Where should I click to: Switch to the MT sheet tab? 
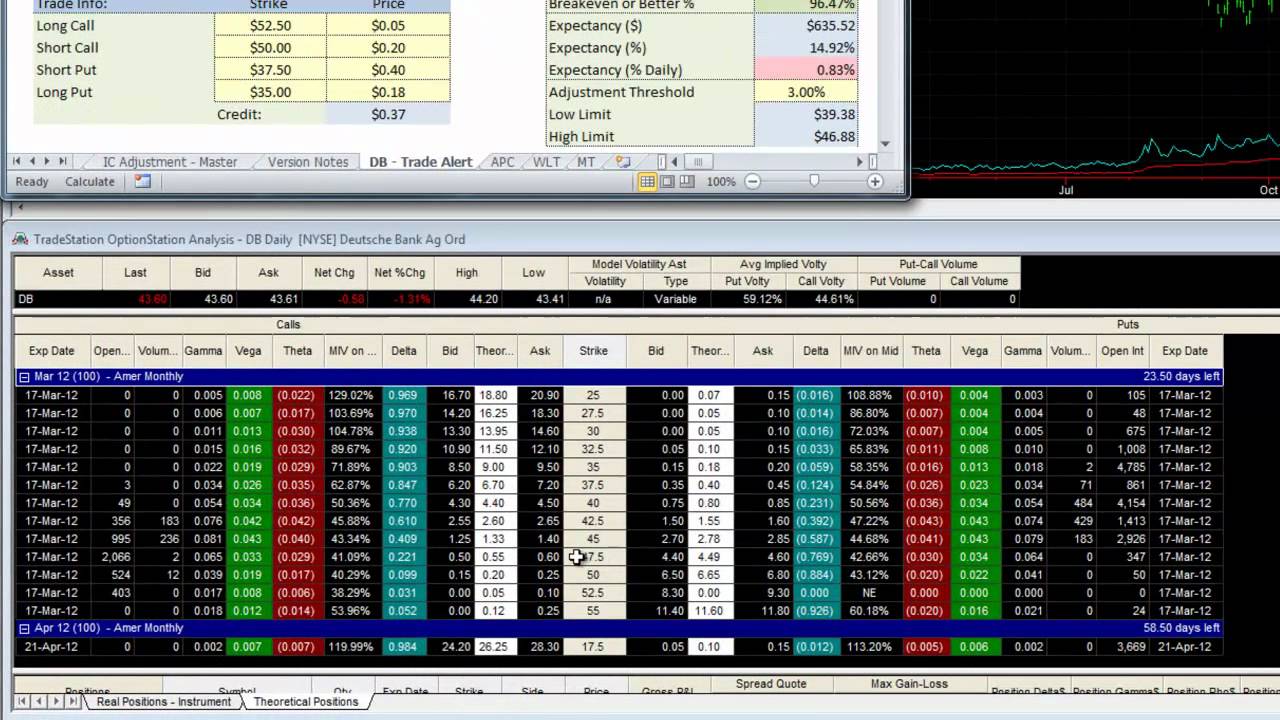[x=586, y=161]
